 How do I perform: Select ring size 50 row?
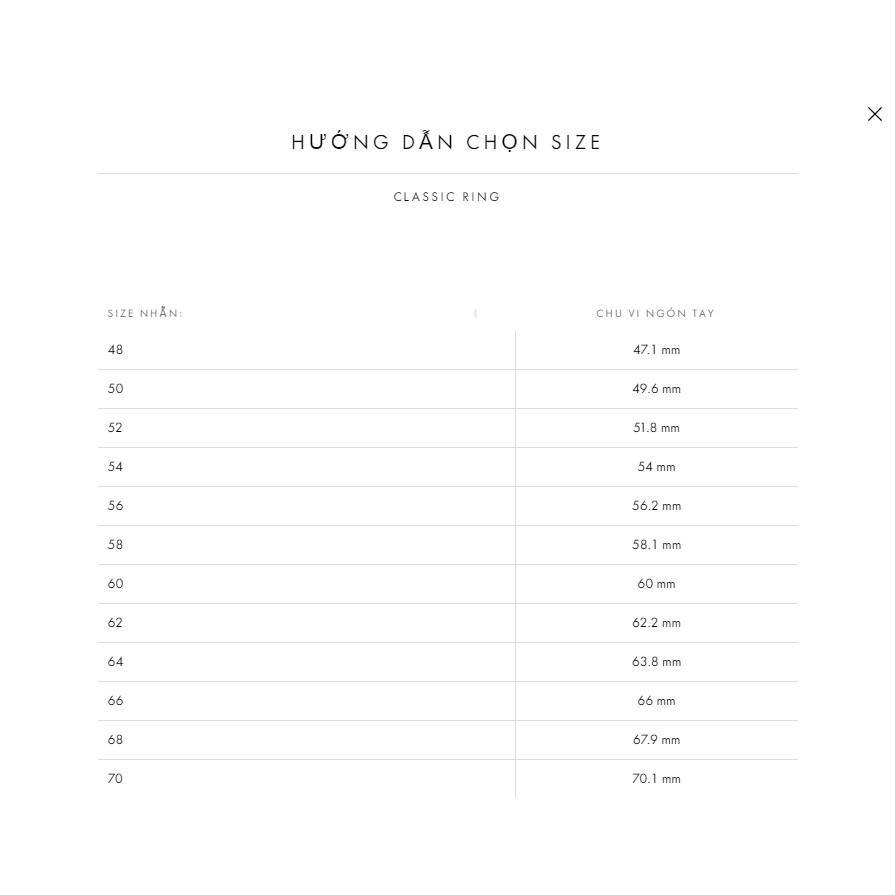coord(116,389)
